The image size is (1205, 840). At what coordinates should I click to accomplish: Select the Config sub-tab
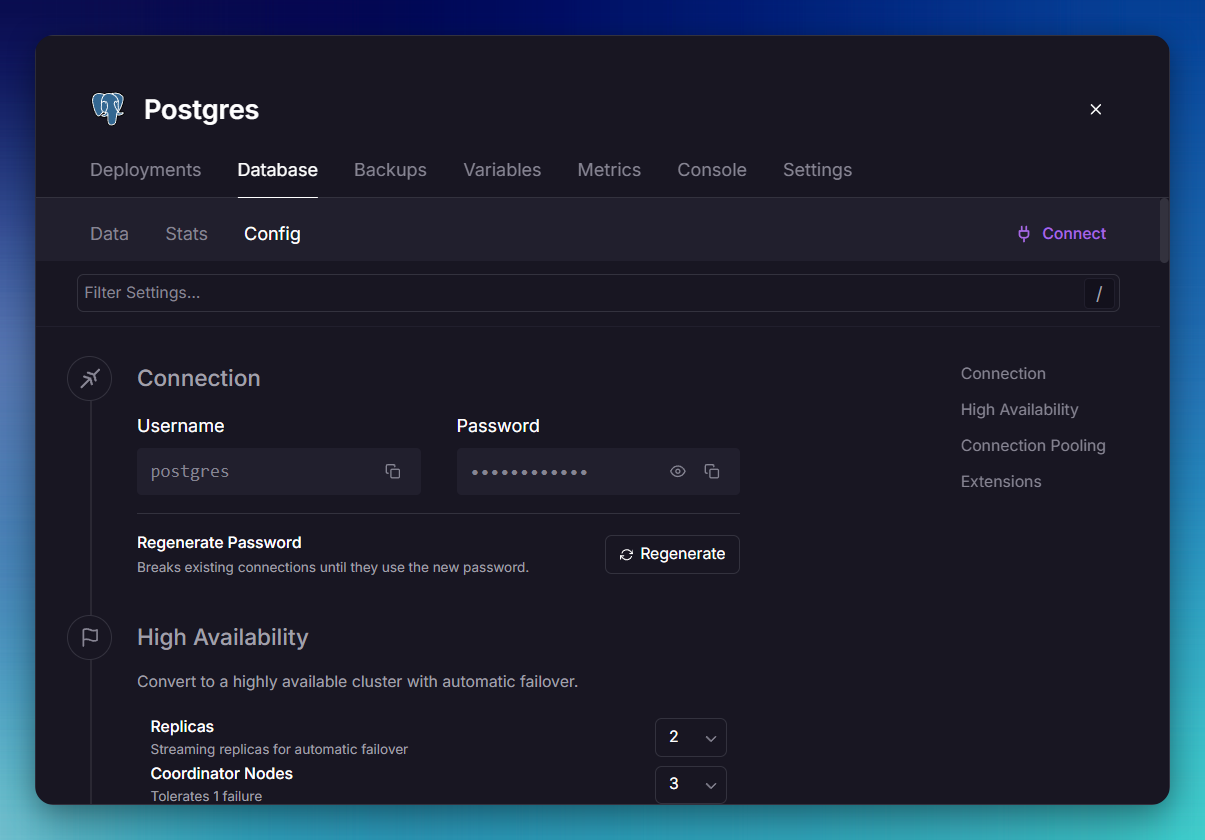tap(272, 234)
